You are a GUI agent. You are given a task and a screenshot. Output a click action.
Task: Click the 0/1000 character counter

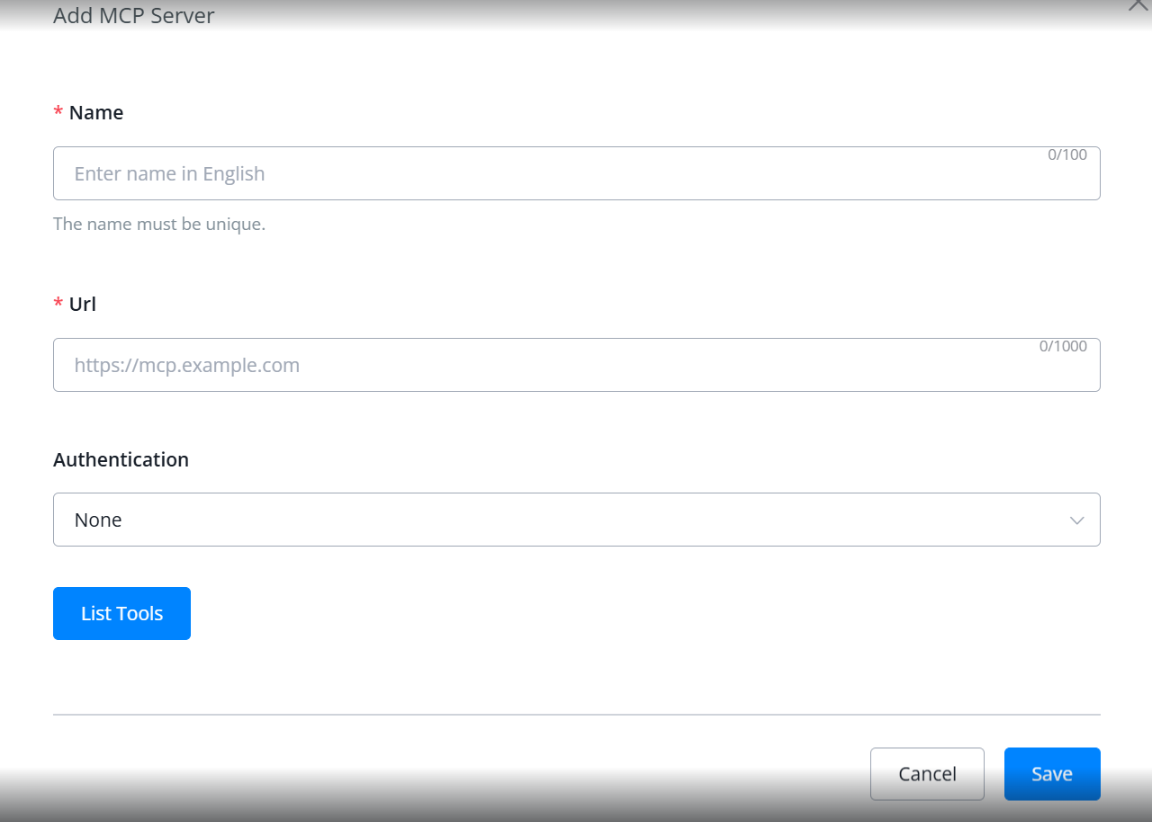[x=1063, y=346]
